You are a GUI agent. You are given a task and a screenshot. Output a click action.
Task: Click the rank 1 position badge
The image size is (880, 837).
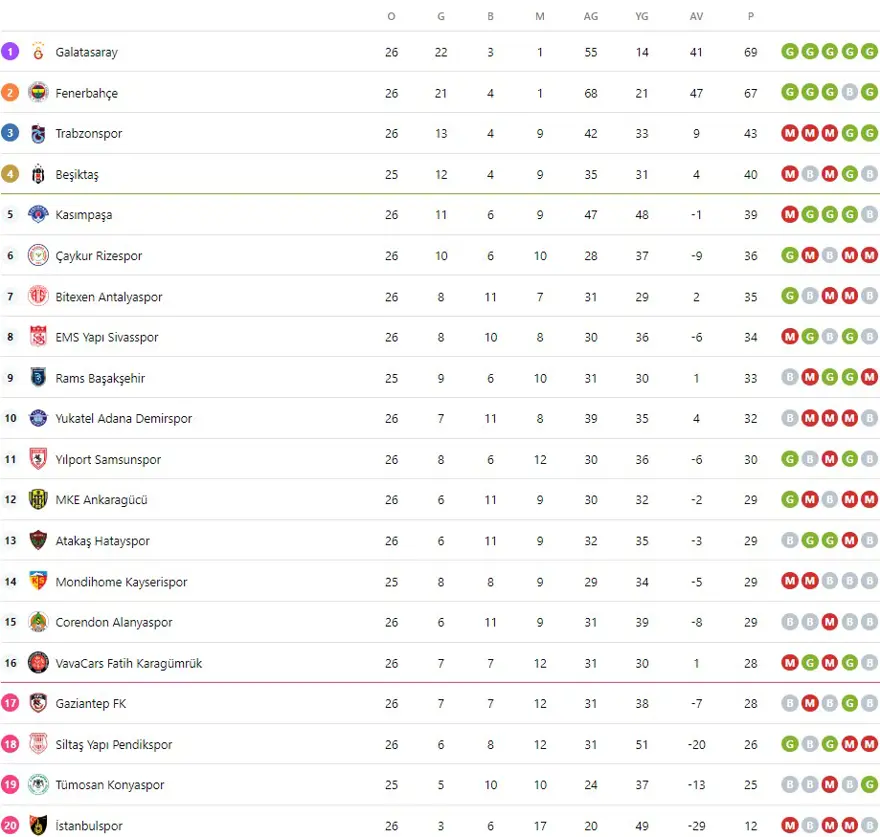10,52
